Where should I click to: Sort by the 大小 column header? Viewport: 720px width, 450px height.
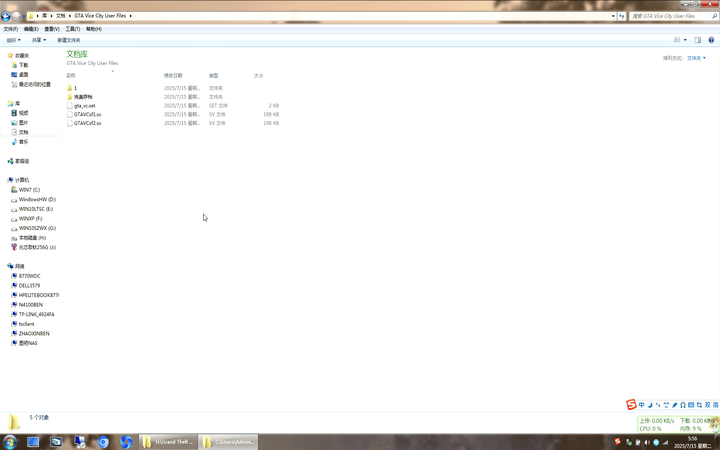pyautogui.click(x=259, y=75)
